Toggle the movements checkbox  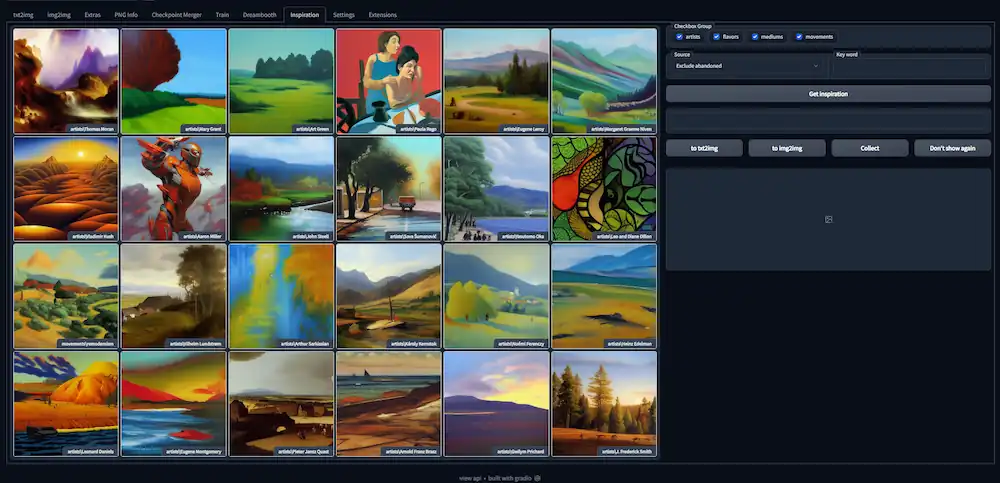point(799,37)
